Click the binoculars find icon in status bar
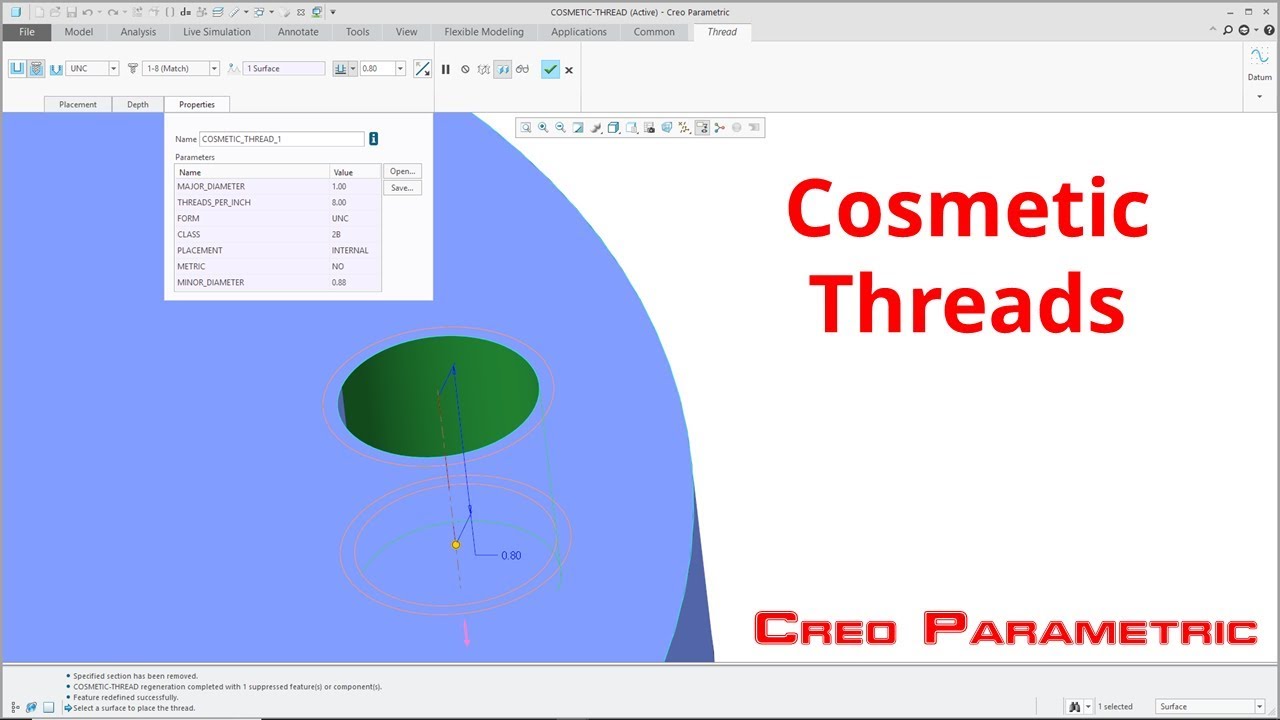The image size is (1280, 720). pos(1075,707)
